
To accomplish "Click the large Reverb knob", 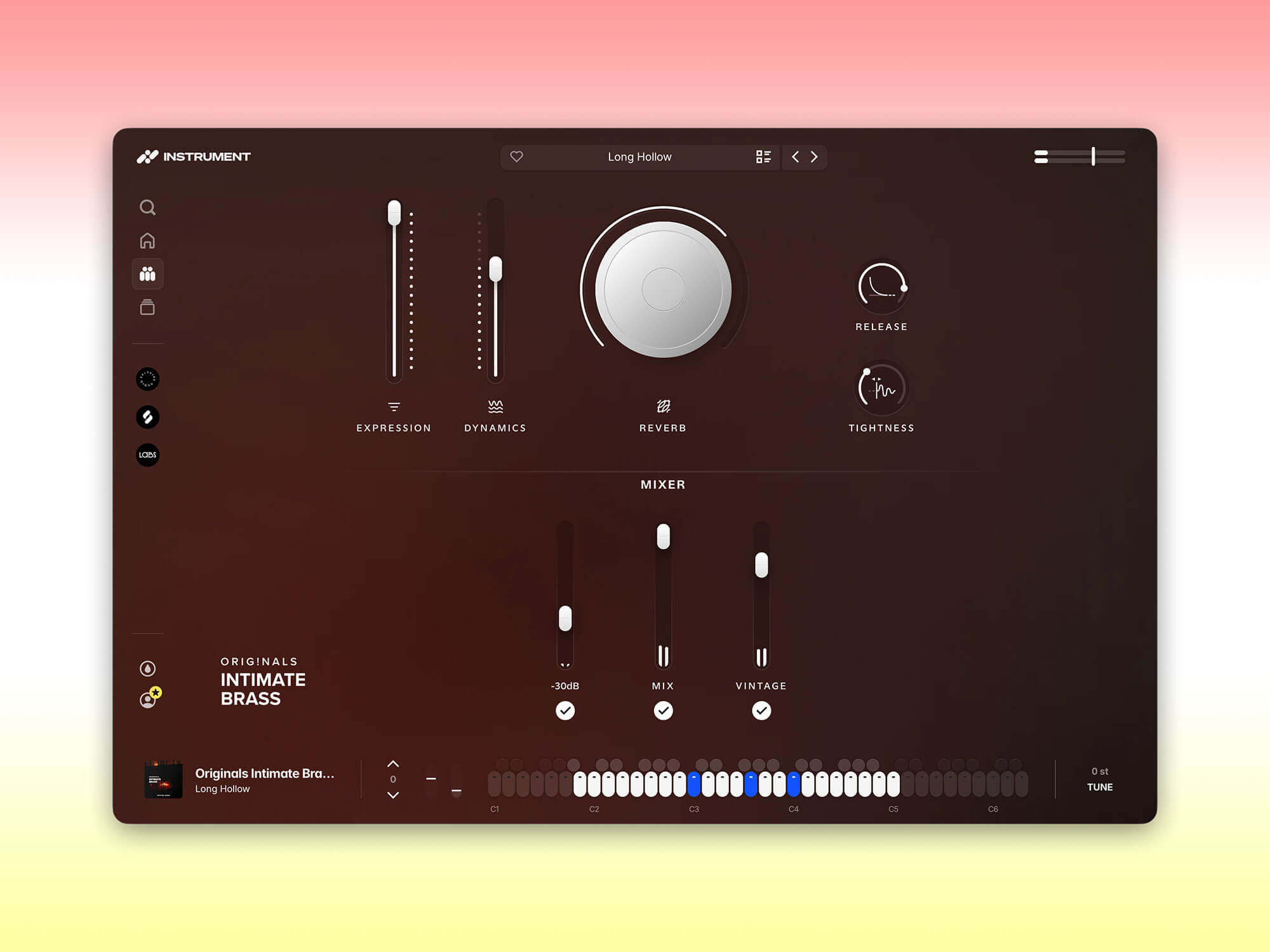I will coord(663,289).
